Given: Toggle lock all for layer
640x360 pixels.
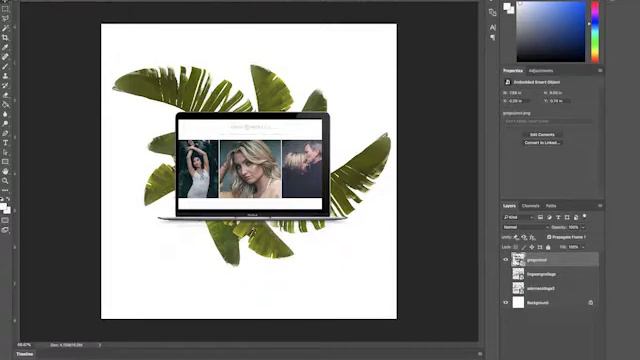Looking at the screenshot, I should coord(548,247).
